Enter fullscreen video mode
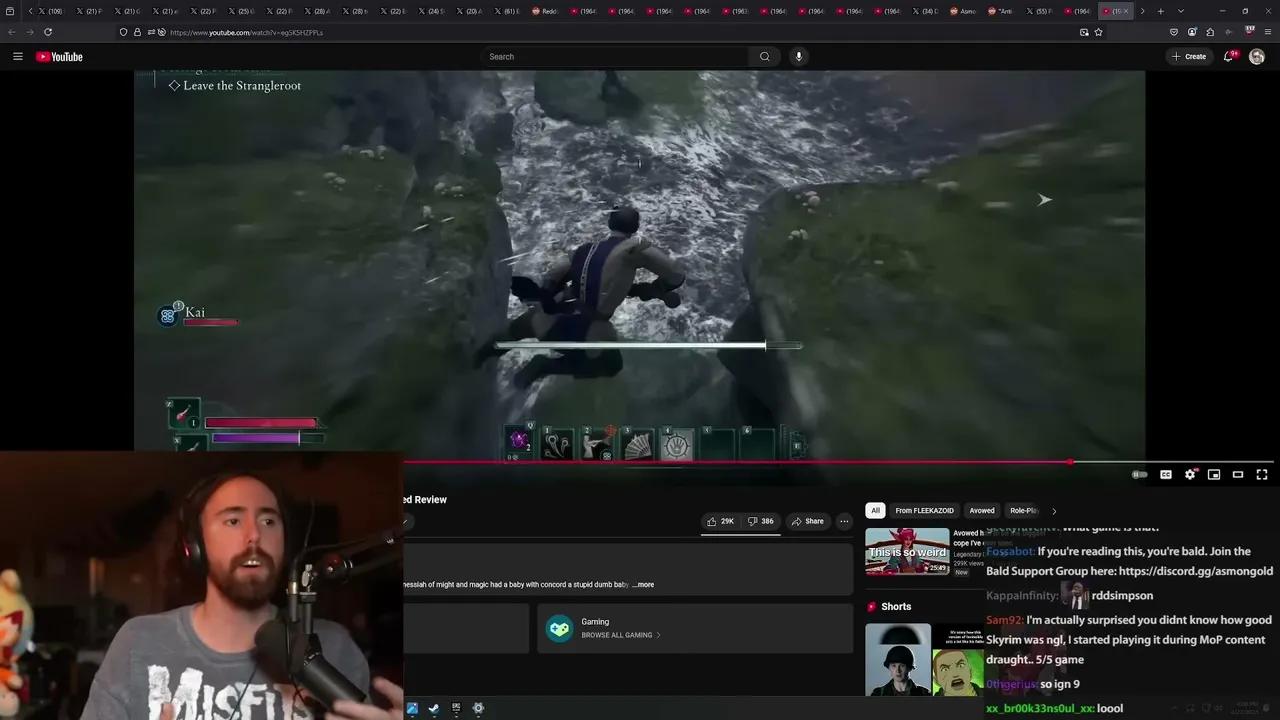 (1262, 475)
